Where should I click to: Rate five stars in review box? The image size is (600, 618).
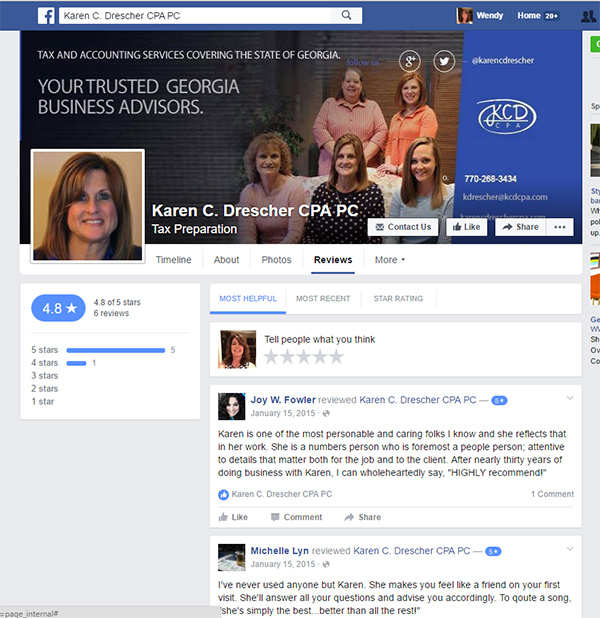336,357
